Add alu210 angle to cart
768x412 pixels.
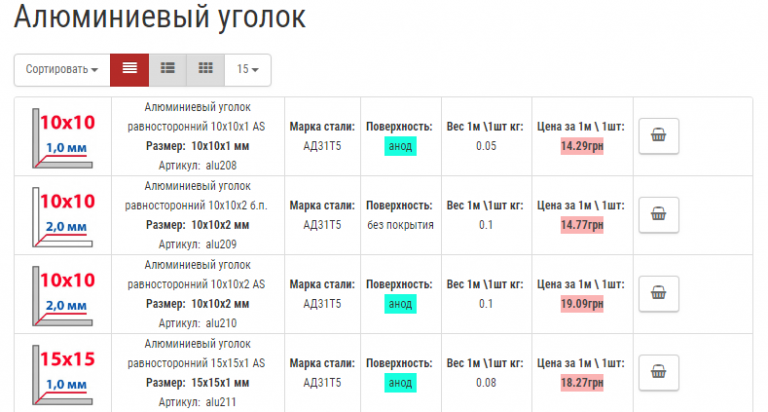pyautogui.click(x=658, y=292)
